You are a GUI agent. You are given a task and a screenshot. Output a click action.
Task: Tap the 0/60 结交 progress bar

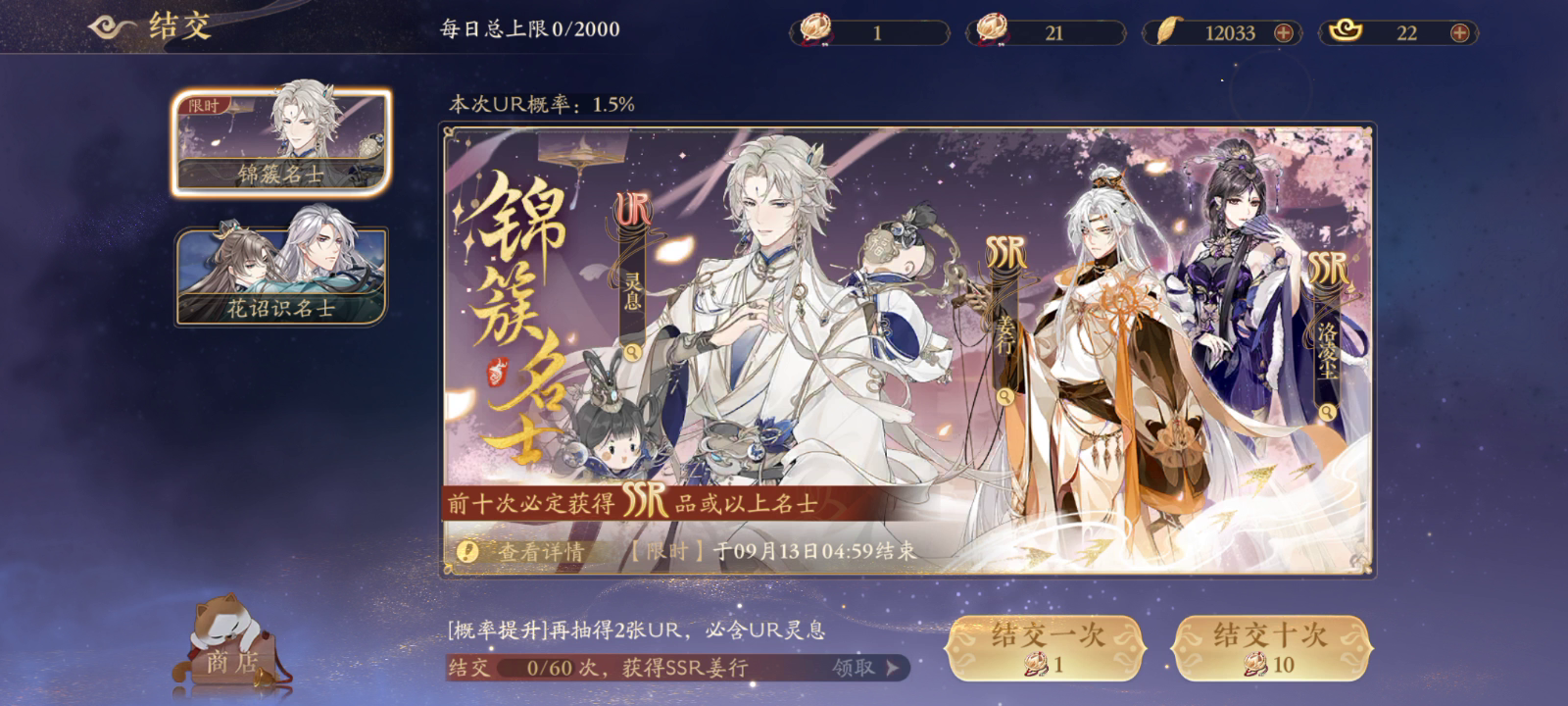click(x=678, y=668)
